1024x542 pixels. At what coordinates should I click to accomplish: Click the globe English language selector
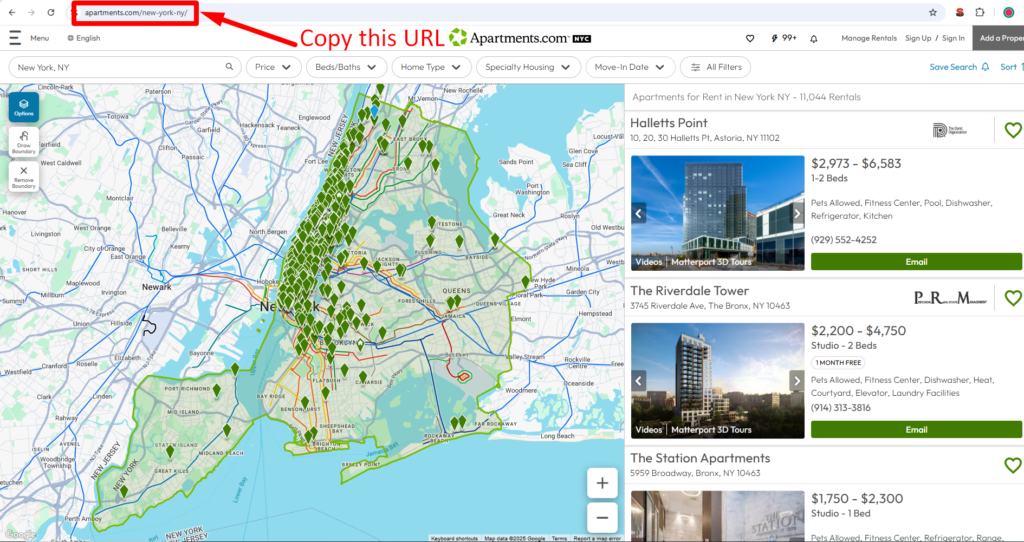click(84, 38)
